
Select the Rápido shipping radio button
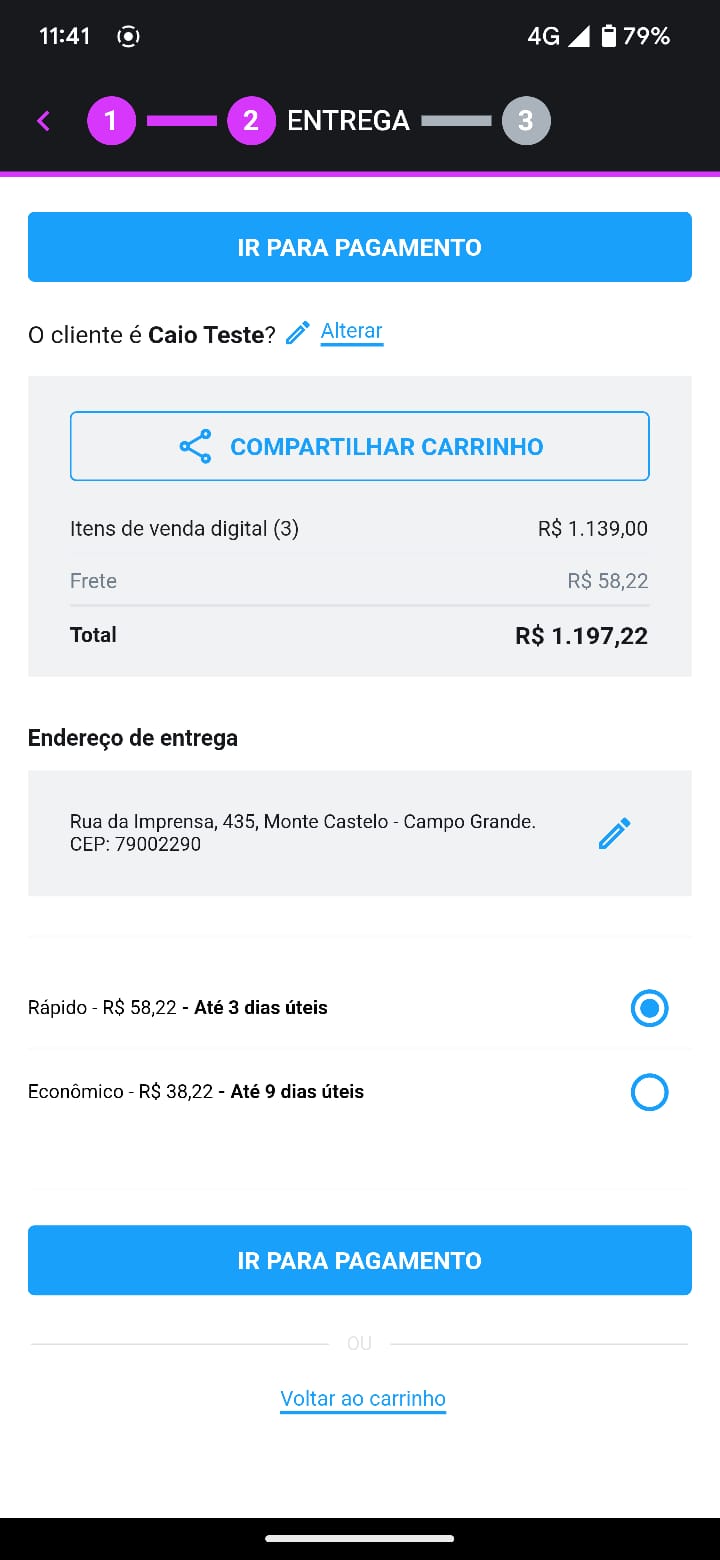pos(650,1008)
